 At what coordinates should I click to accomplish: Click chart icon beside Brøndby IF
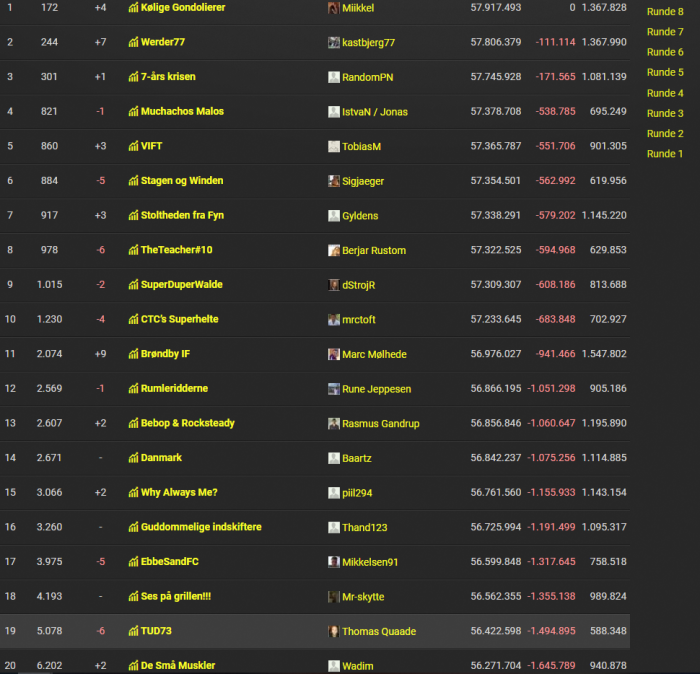pos(133,354)
